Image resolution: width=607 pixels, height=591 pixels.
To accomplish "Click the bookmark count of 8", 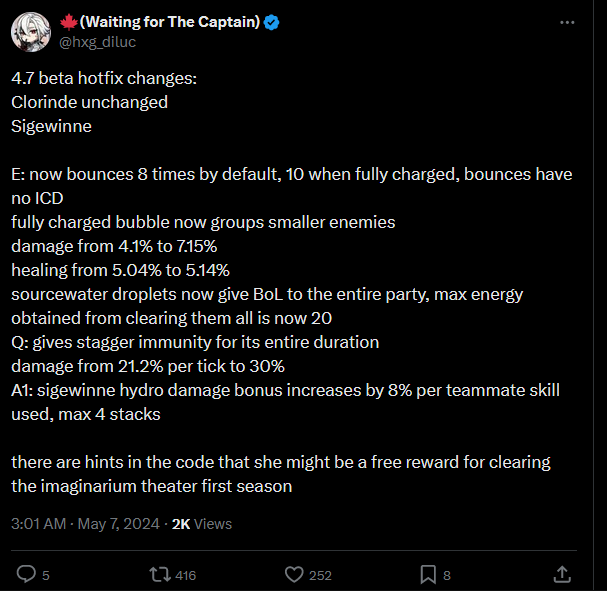I will [447, 575].
